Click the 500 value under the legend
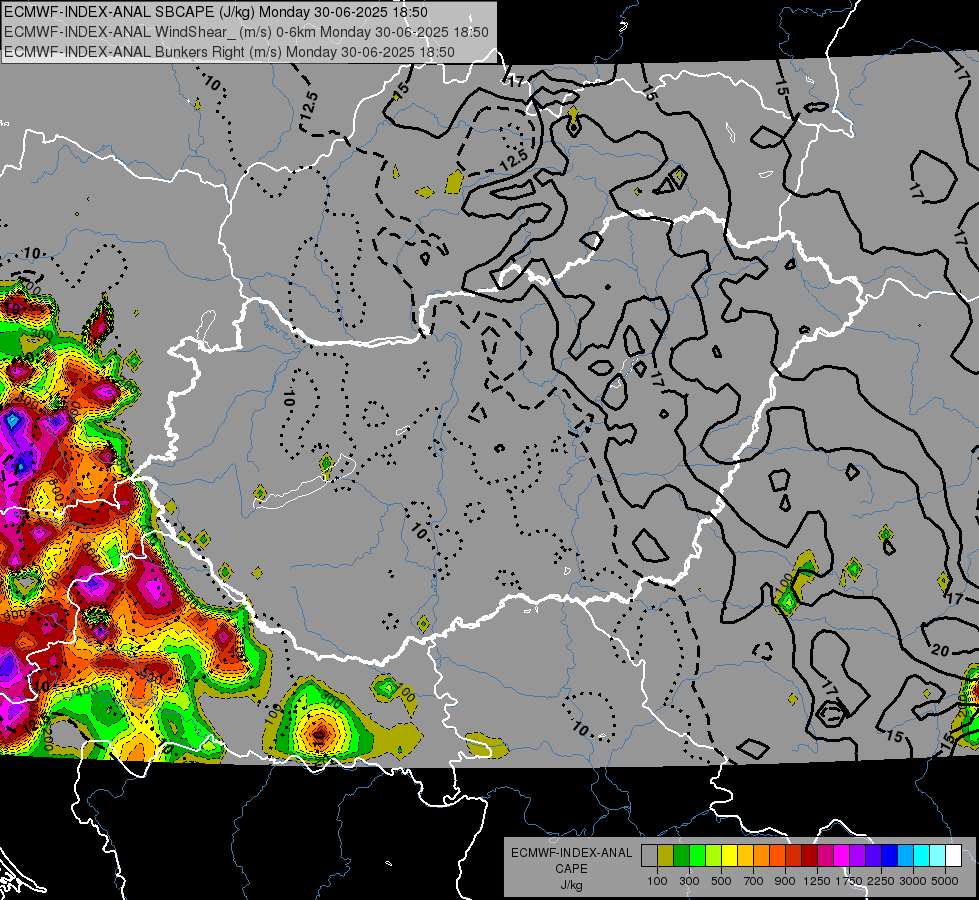The width and height of the screenshot is (979, 900). (721, 881)
